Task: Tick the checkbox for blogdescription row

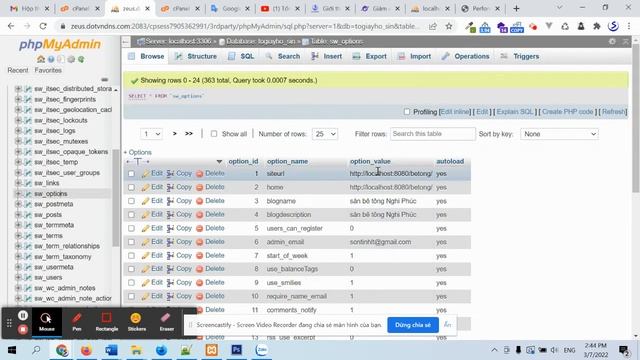Action: pyautogui.click(x=131, y=215)
